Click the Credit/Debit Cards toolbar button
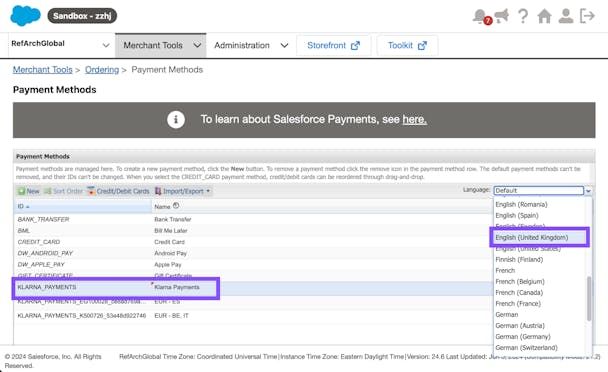The height and width of the screenshot is (372, 608). click(118, 191)
